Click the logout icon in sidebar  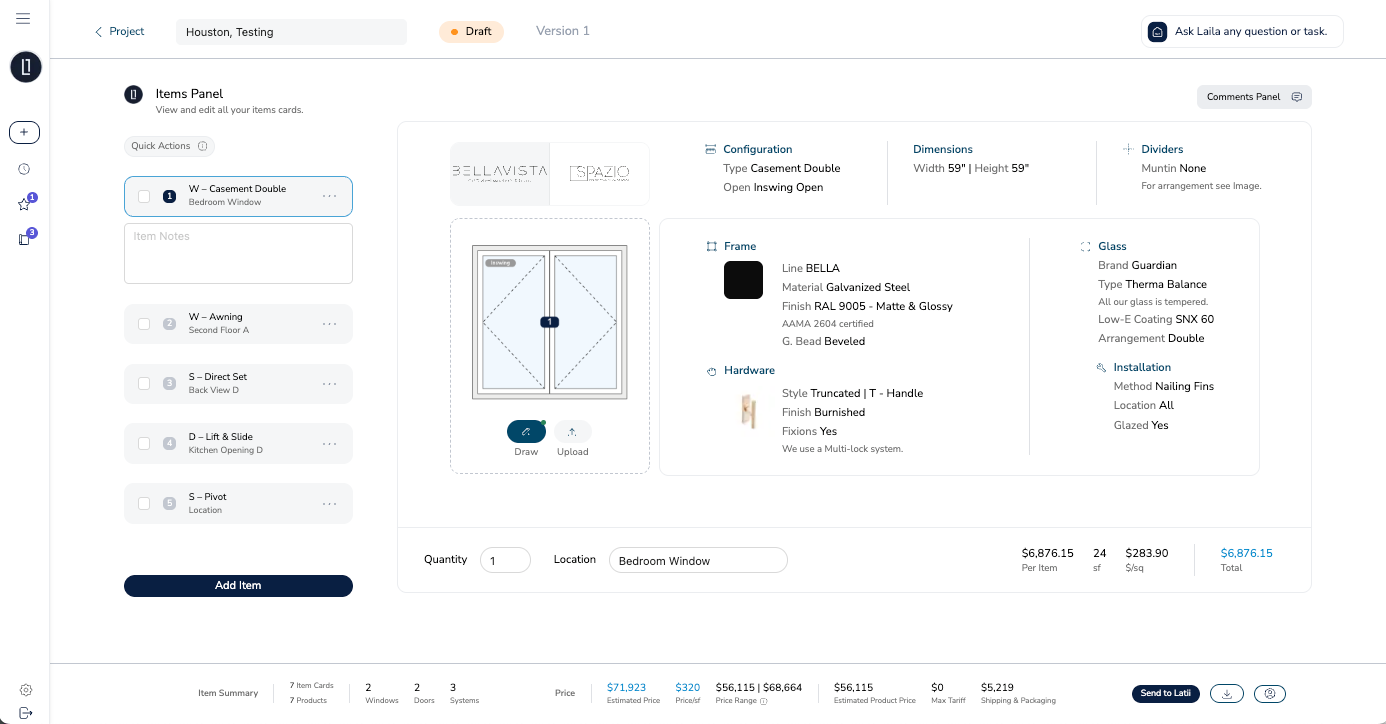(25, 712)
